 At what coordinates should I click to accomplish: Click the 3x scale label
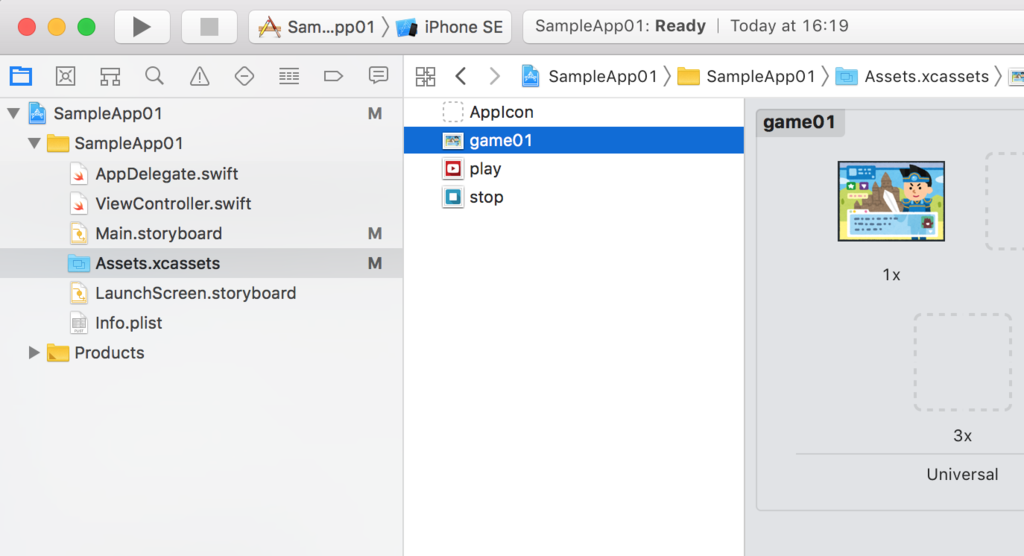pyautogui.click(x=963, y=436)
